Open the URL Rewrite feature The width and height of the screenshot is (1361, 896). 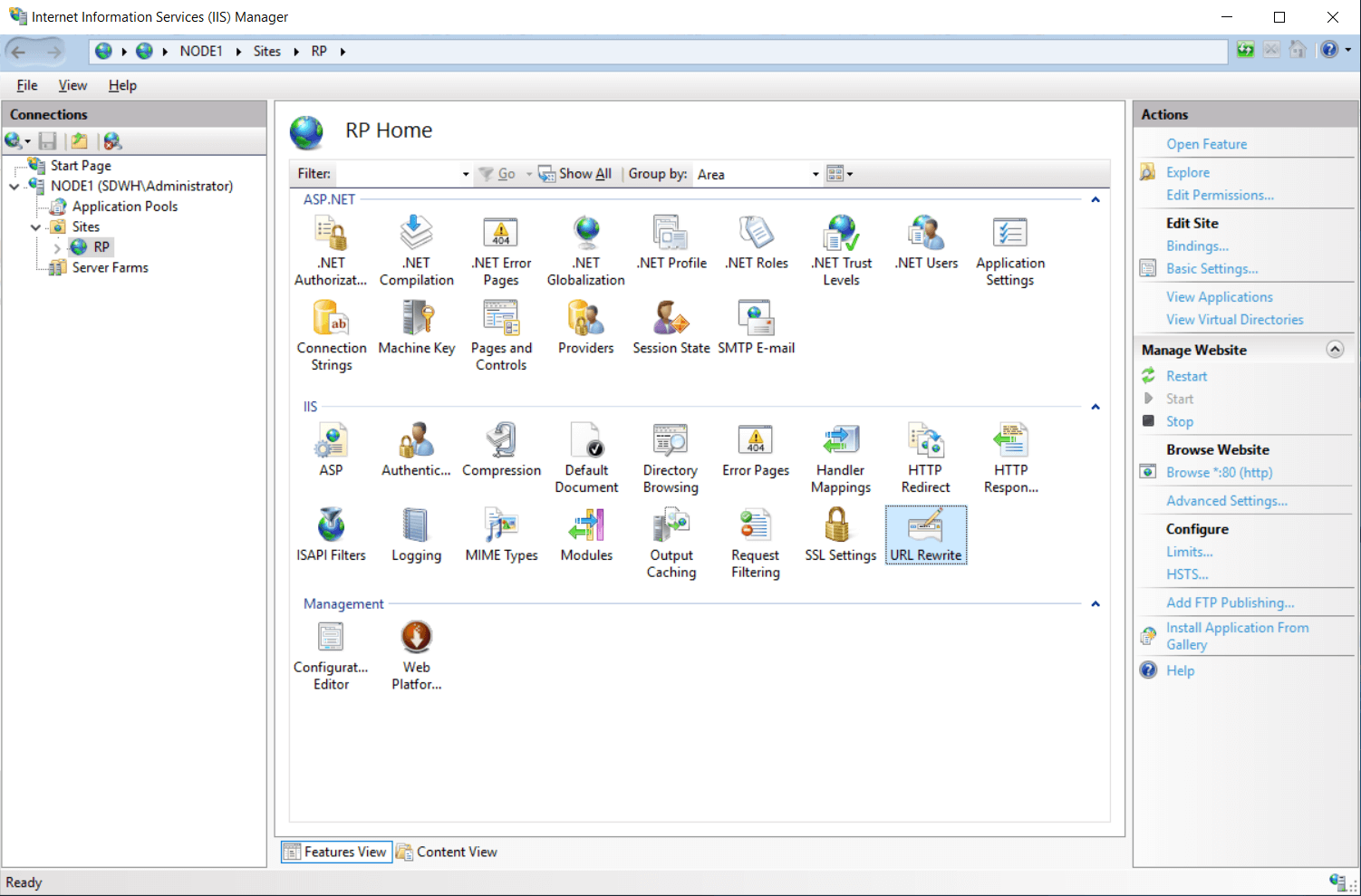coord(925,535)
